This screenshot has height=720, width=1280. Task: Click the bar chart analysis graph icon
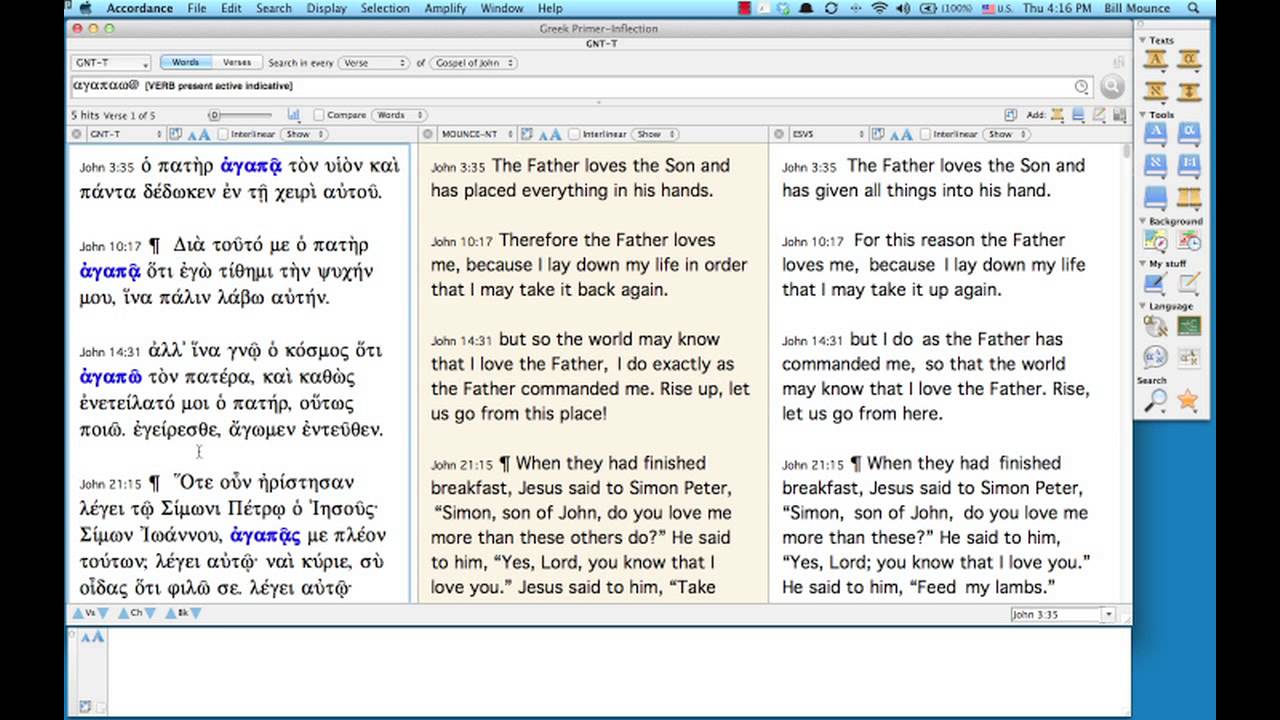point(293,115)
